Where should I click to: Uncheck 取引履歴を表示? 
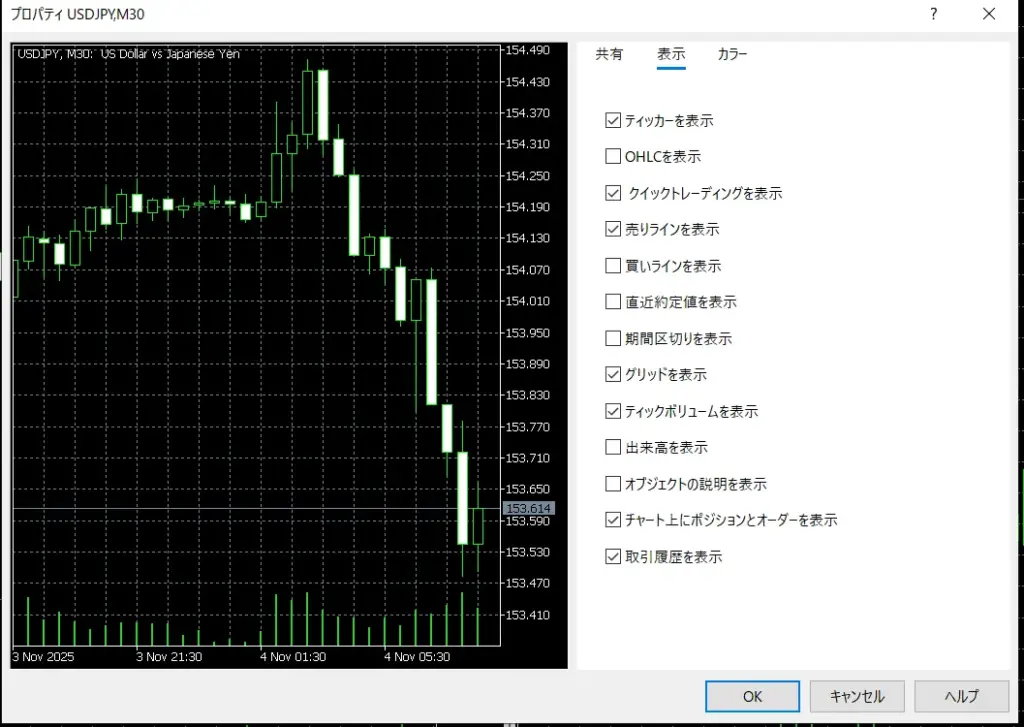tap(613, 556)
